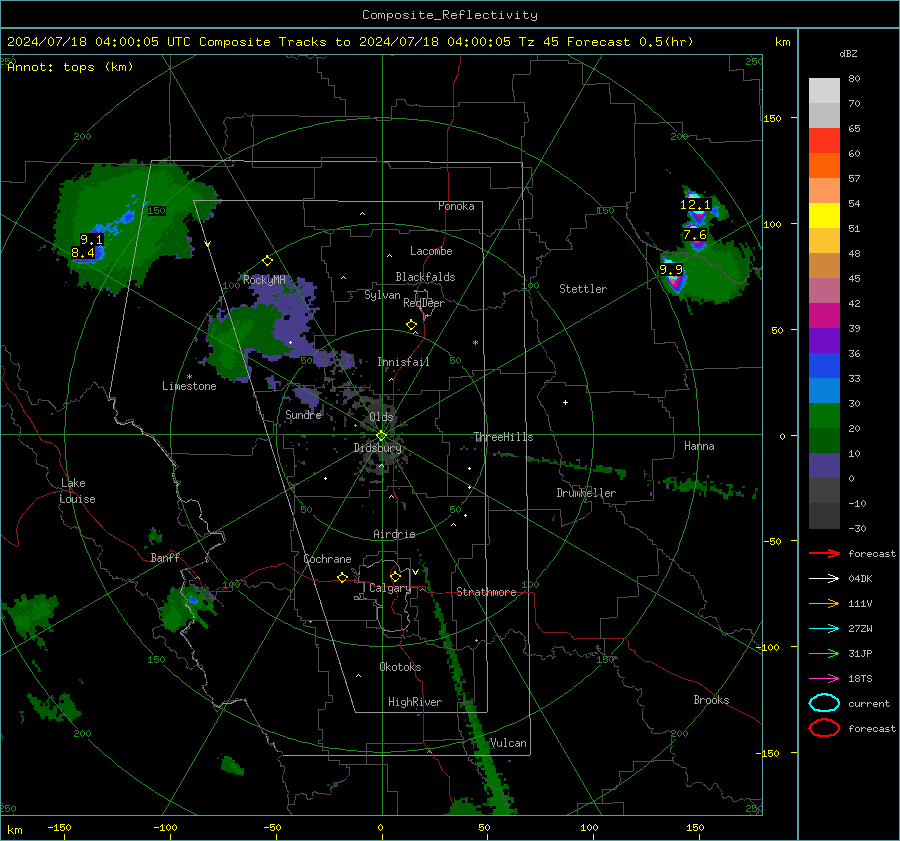Click the red forecast arrow in legend
Image resolution: width=900 pixels, height=841 pixels.
pos(824,553)
